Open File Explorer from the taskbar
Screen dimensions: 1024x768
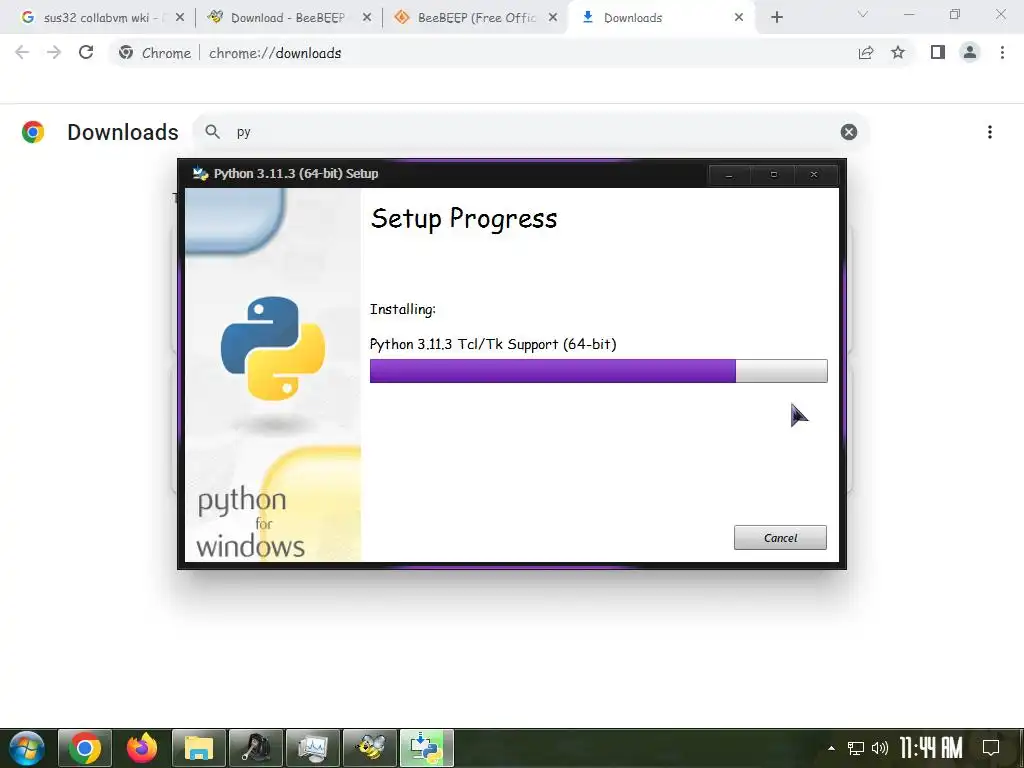199,748
